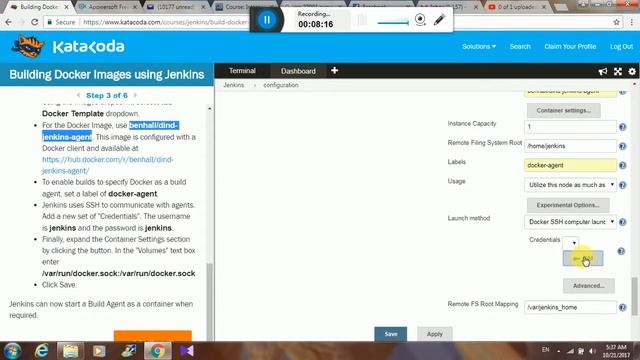Open help for Usage
The image size is (640, 360).
(x=622, y=185)
